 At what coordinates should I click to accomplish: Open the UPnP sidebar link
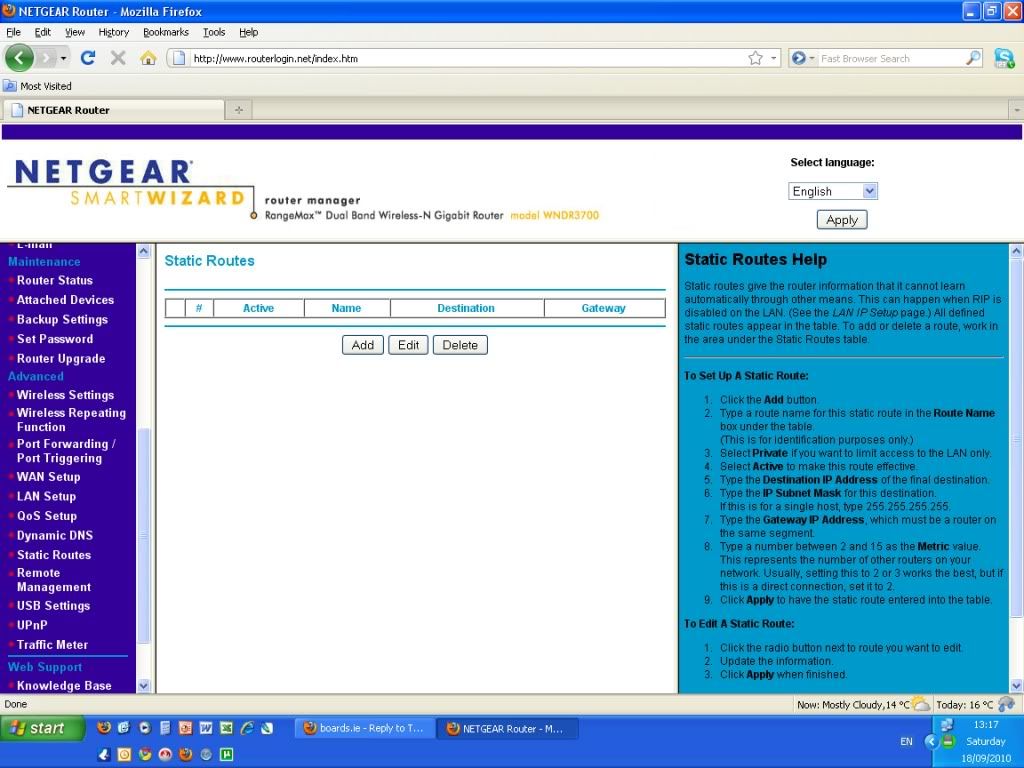coord(32,625)
